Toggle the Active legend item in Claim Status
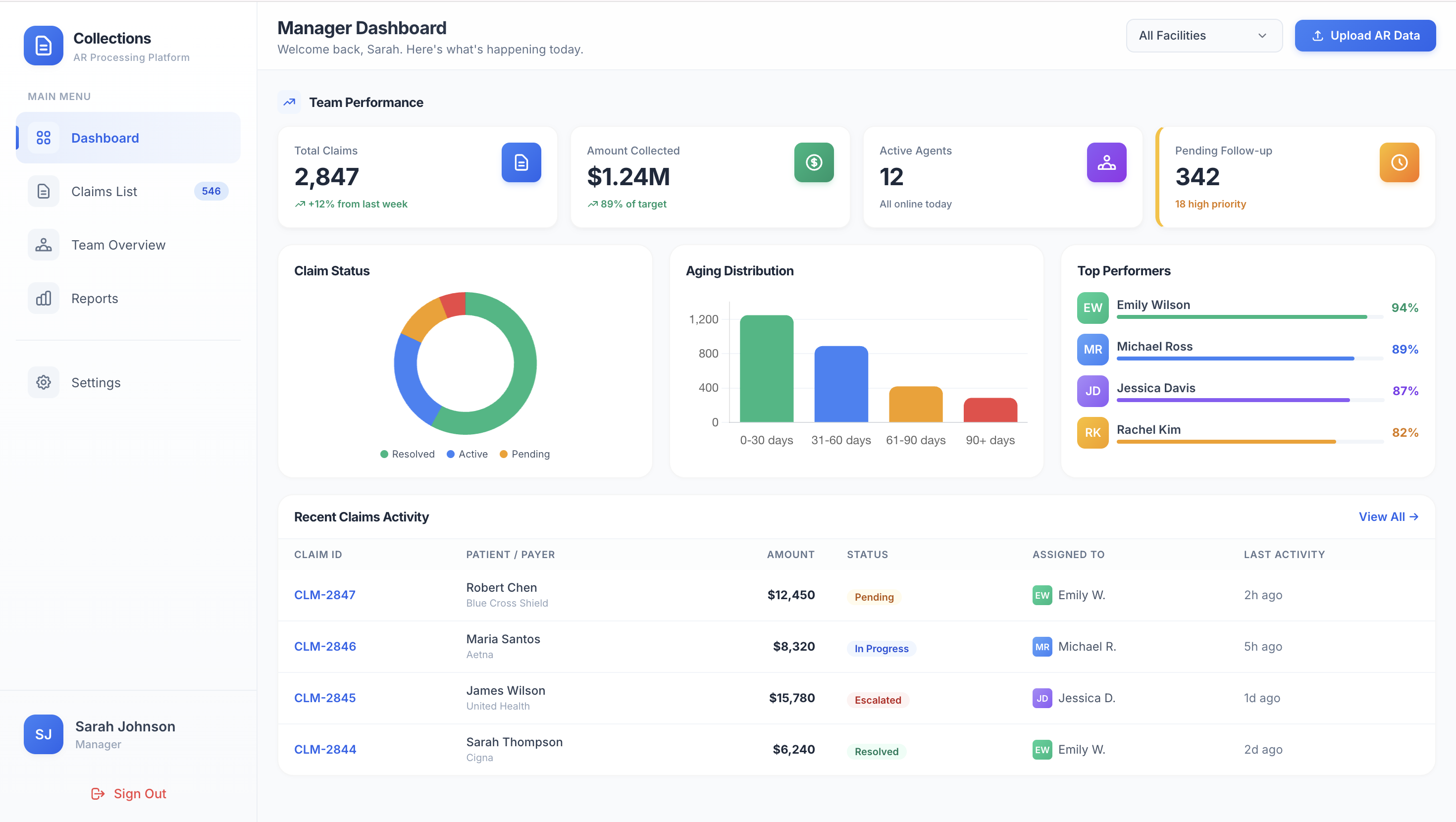The height and width of the screenshot is (822, 1456). click(468, 454)
